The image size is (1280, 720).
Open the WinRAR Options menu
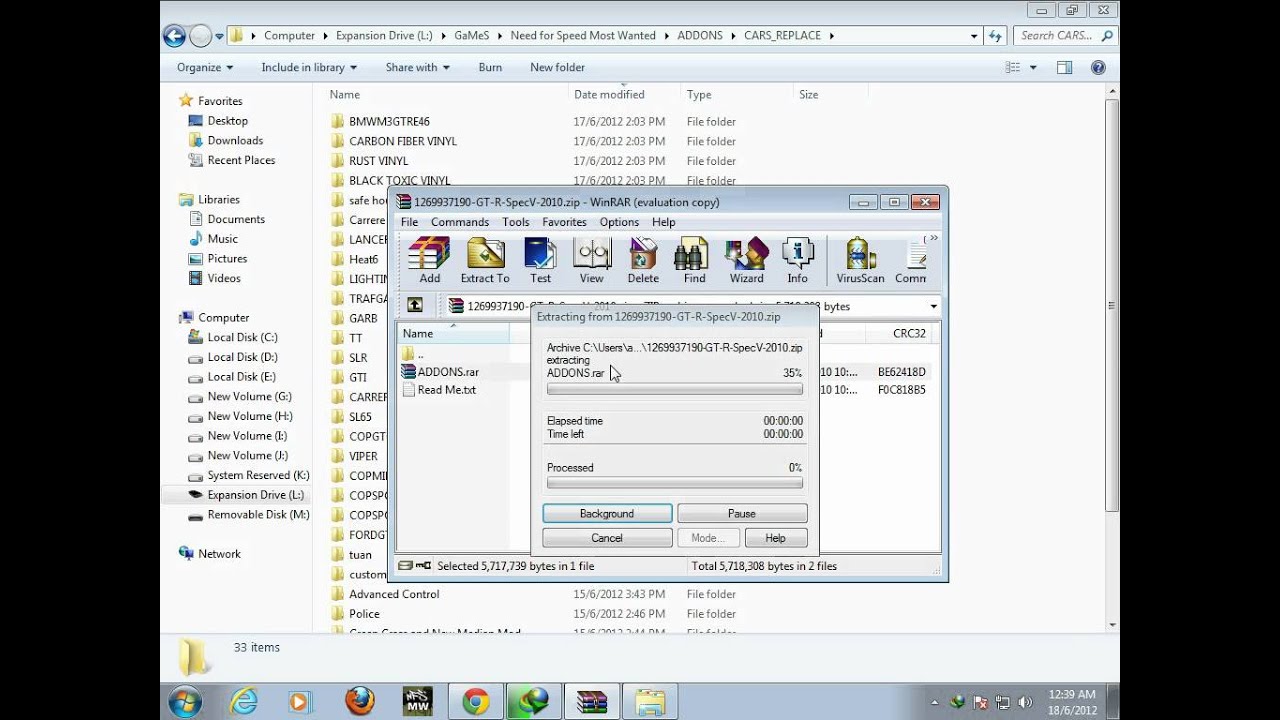coord(619,222)
